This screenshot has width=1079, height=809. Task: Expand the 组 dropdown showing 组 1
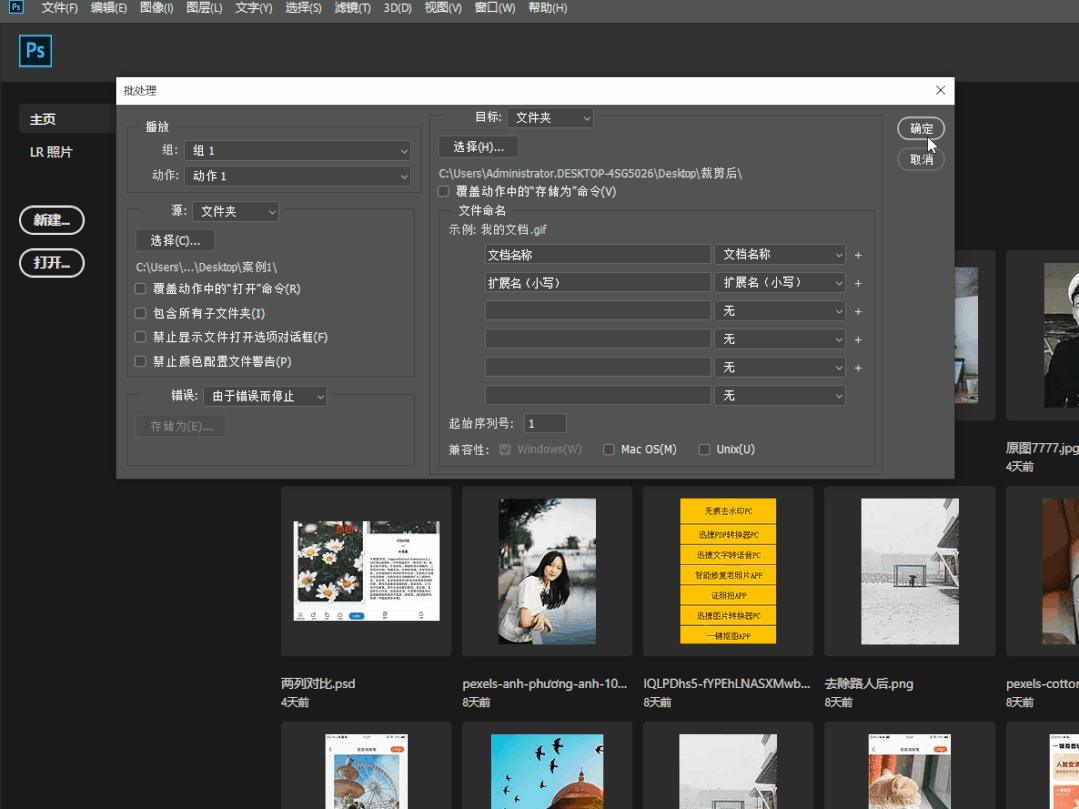[x=298, y=151]
